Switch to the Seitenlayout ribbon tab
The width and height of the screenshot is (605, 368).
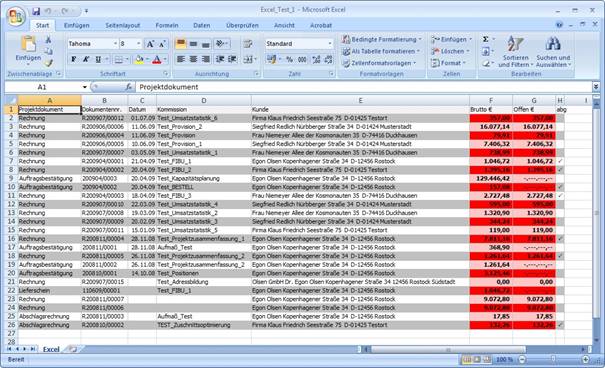pyautogui.click(x=123, y=25)
